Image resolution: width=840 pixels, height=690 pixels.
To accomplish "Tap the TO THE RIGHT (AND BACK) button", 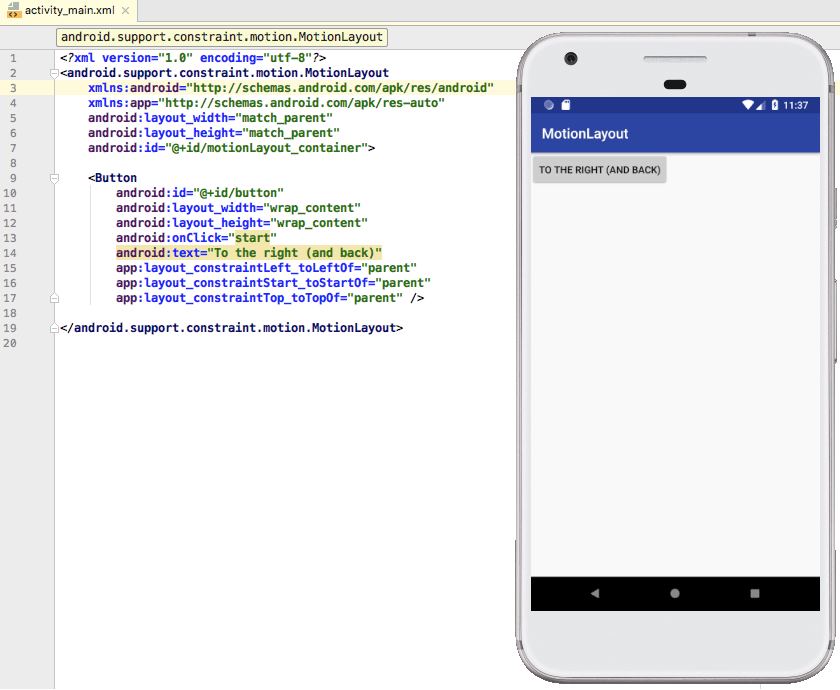I will pyautogui.click(x=599, y=170).
